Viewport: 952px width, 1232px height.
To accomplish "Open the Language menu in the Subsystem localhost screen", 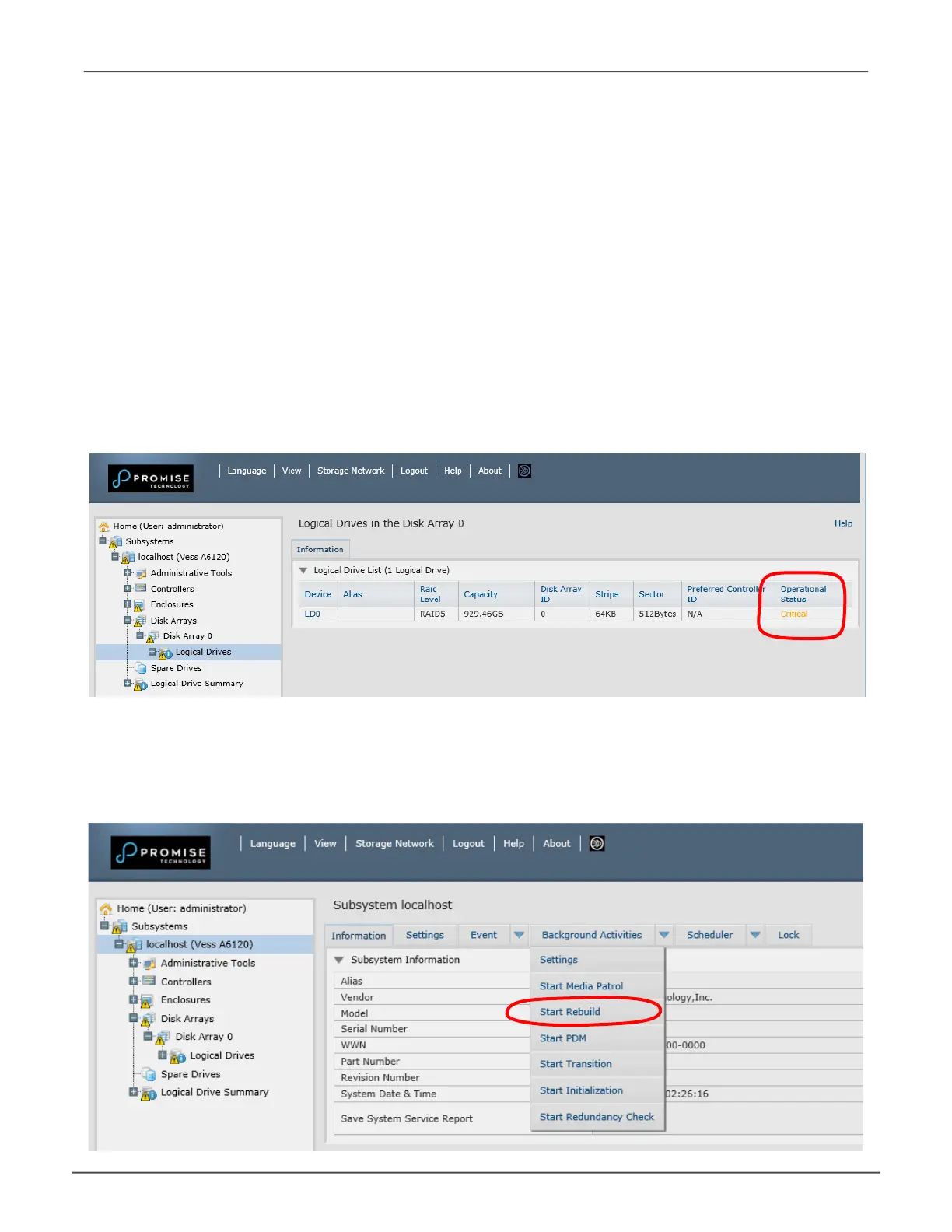I will click(273, 843).
